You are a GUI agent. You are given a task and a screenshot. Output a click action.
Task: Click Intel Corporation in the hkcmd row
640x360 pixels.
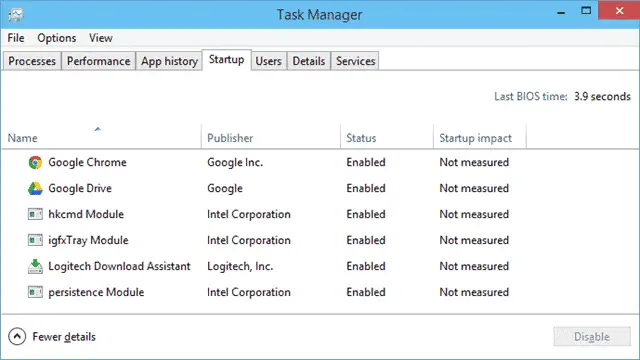249,214
